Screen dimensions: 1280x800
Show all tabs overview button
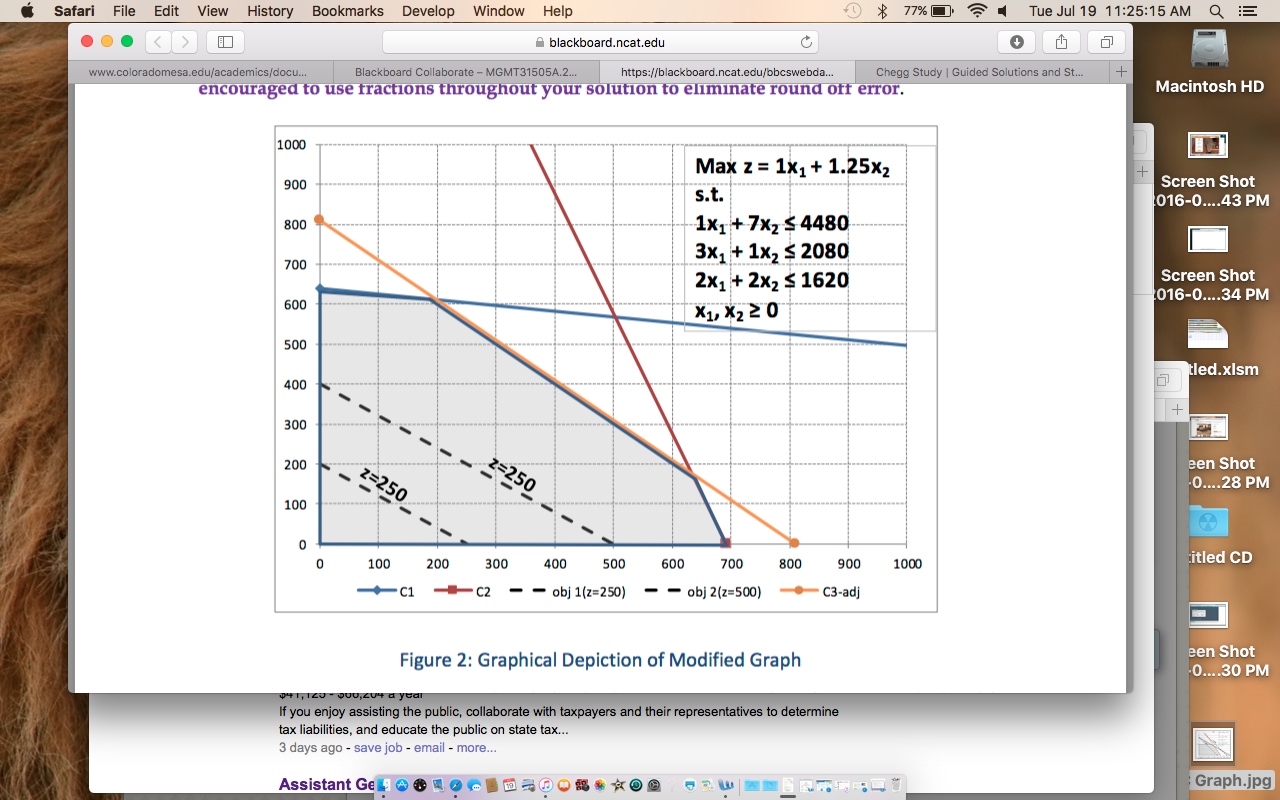pyautogui.click(x=1106, y=42)
